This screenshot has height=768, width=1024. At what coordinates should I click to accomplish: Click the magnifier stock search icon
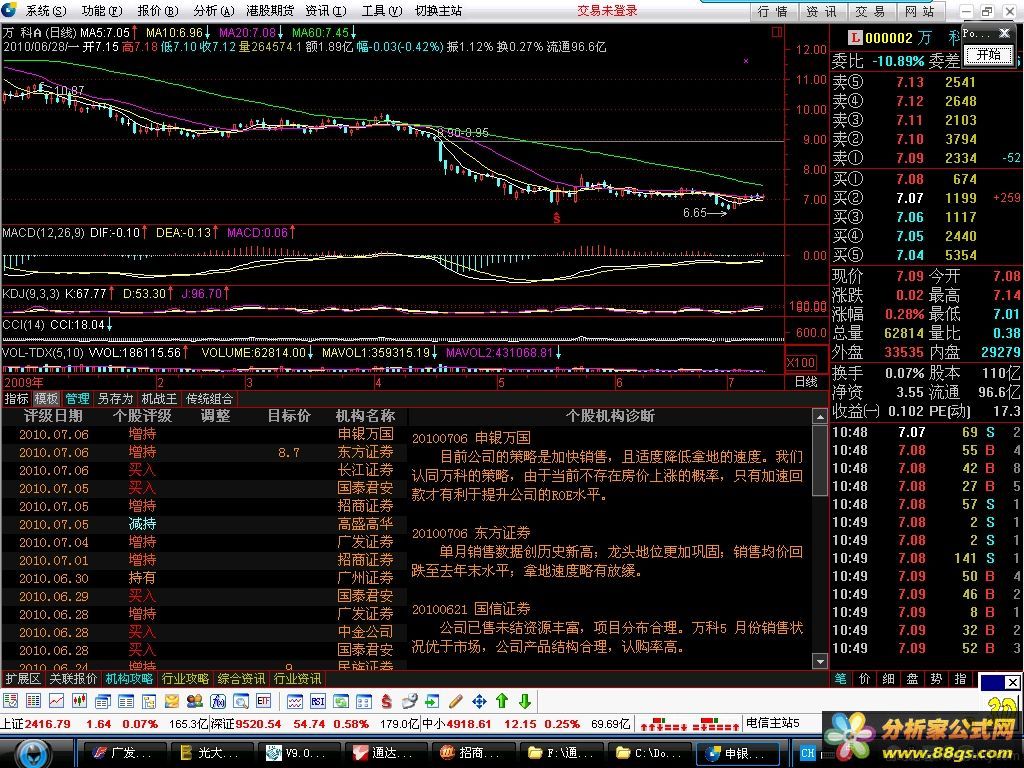[241, 701]
